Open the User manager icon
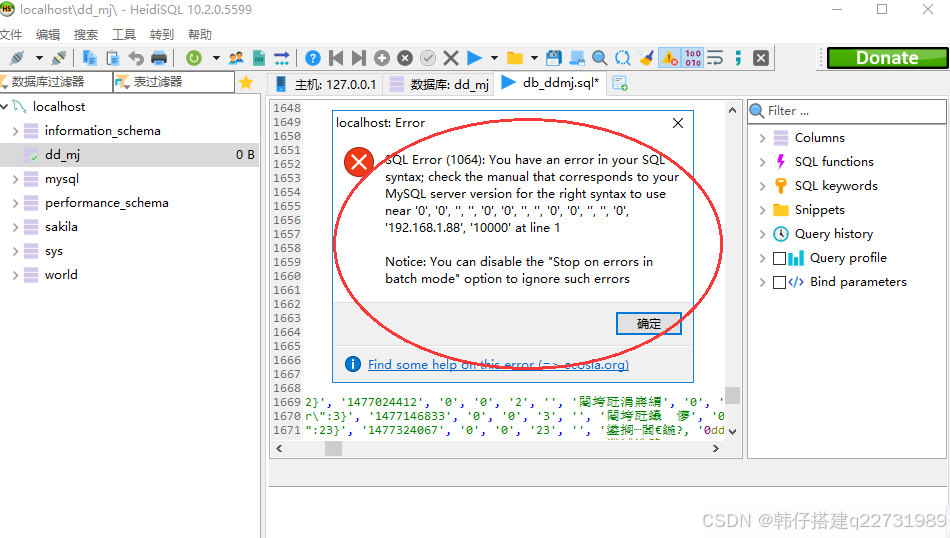The image size is (950, 538). coord(236,58)
